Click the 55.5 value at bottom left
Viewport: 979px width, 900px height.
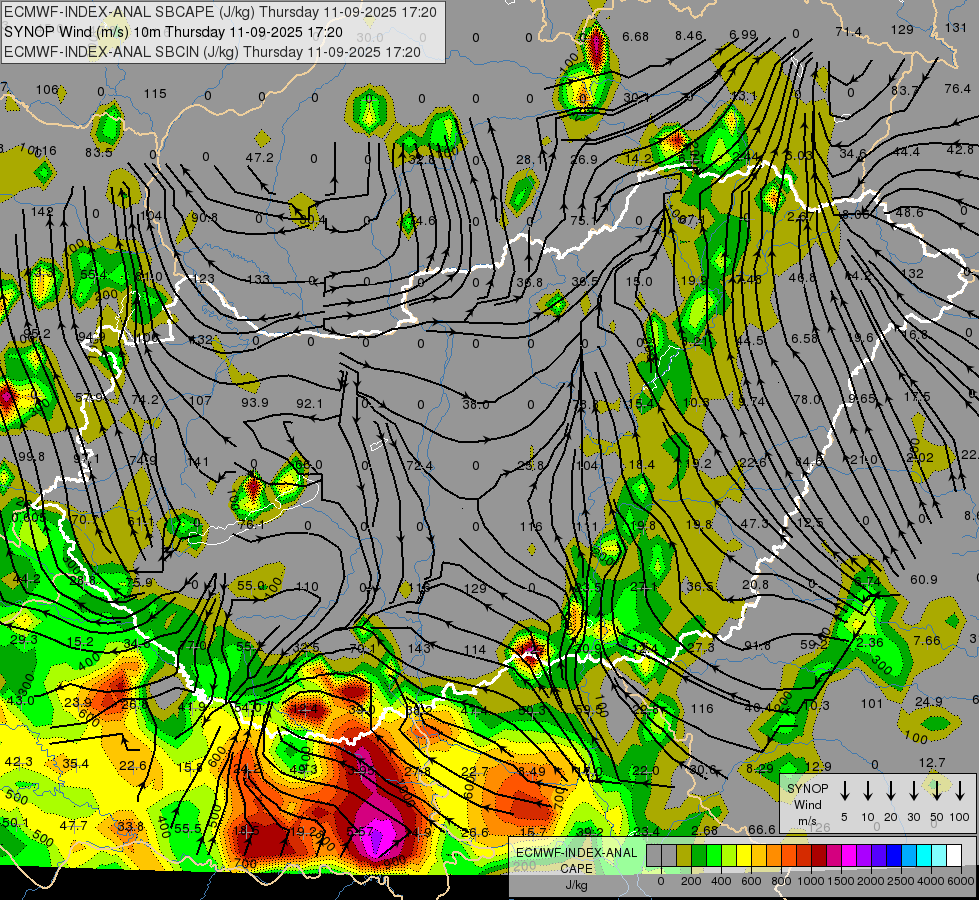(x=187, y=828)
